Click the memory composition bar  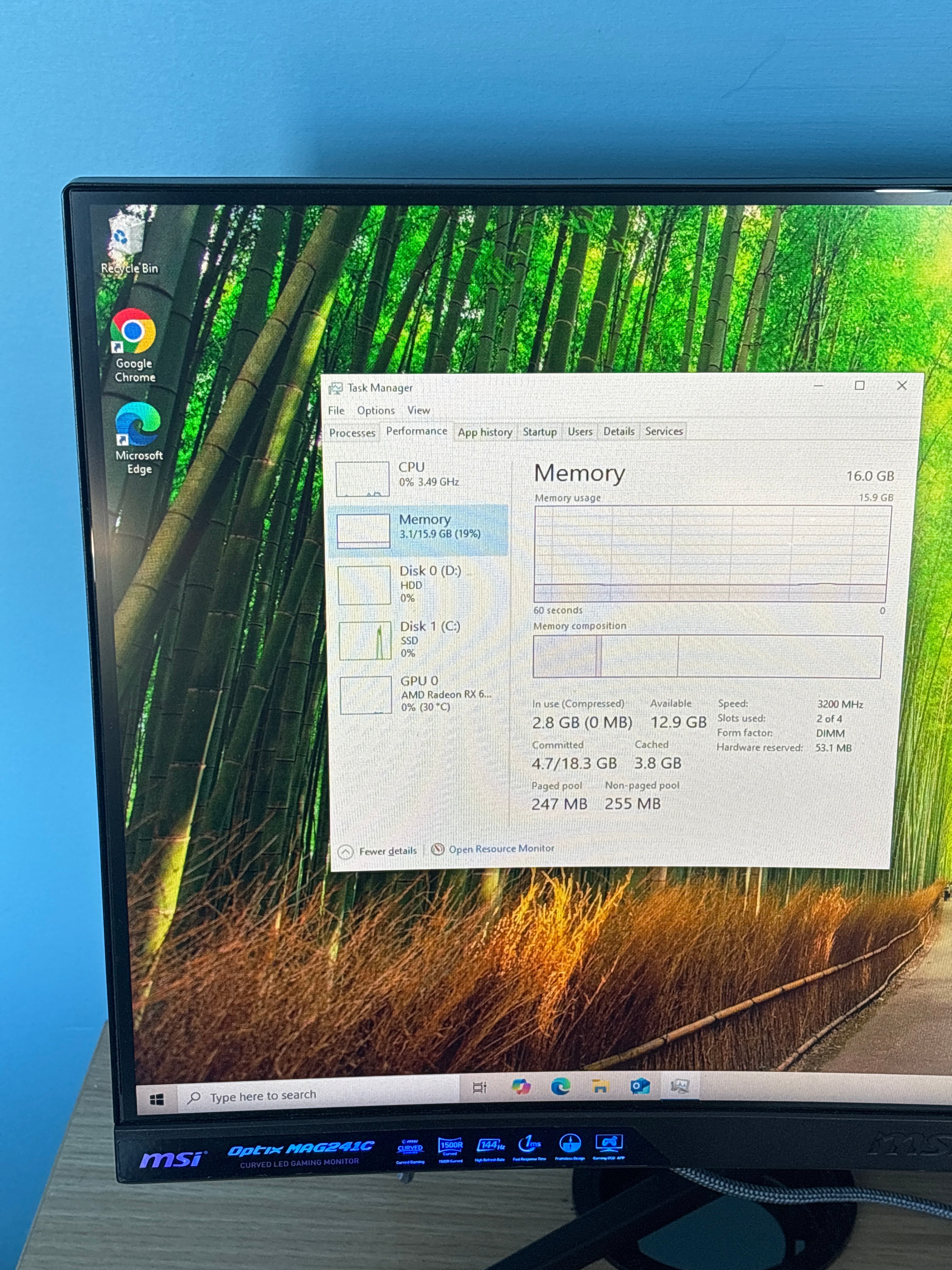[707, 656]
